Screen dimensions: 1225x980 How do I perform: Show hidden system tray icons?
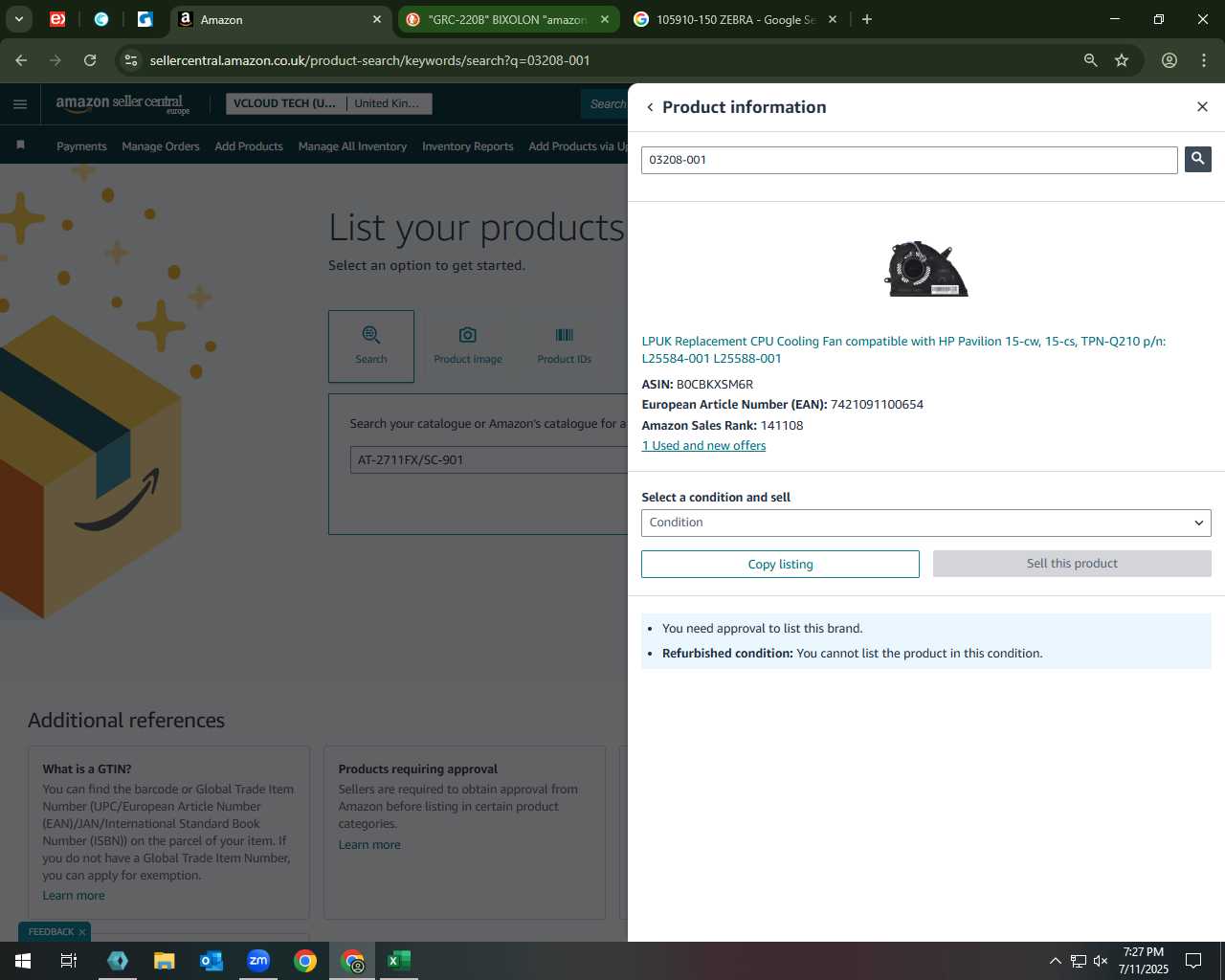(1055, 961)
